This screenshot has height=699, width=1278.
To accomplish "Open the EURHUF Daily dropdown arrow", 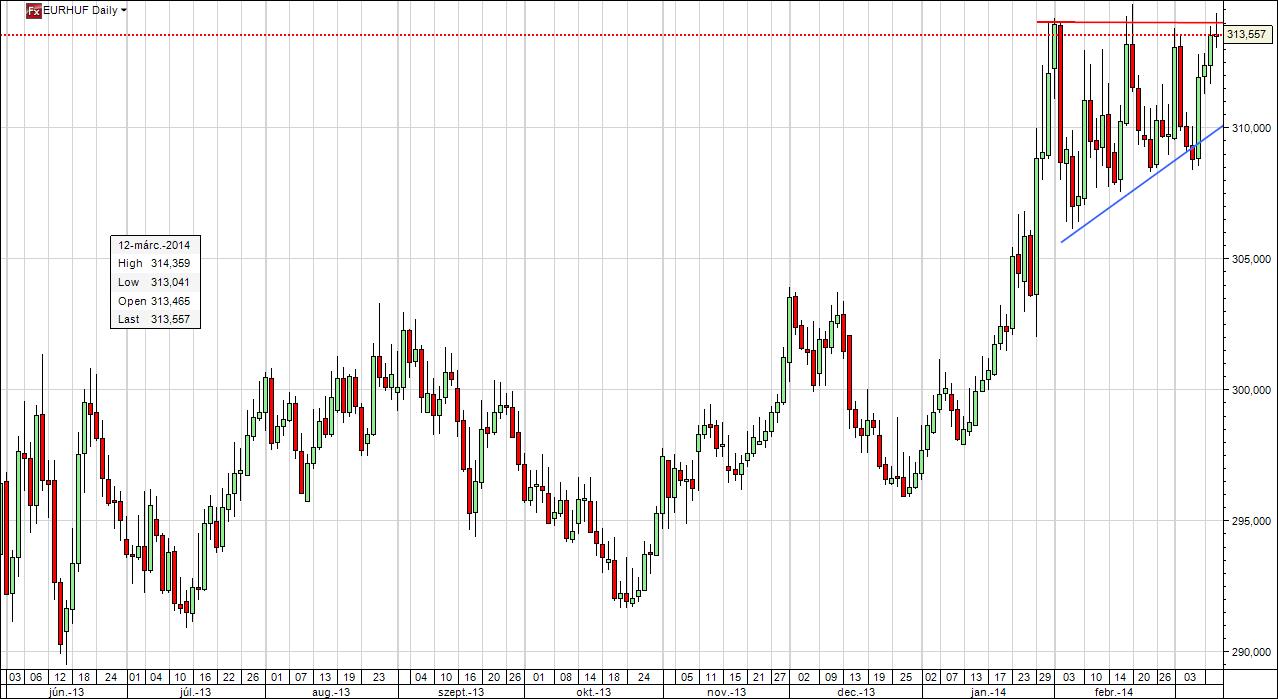I will point(124,10).
